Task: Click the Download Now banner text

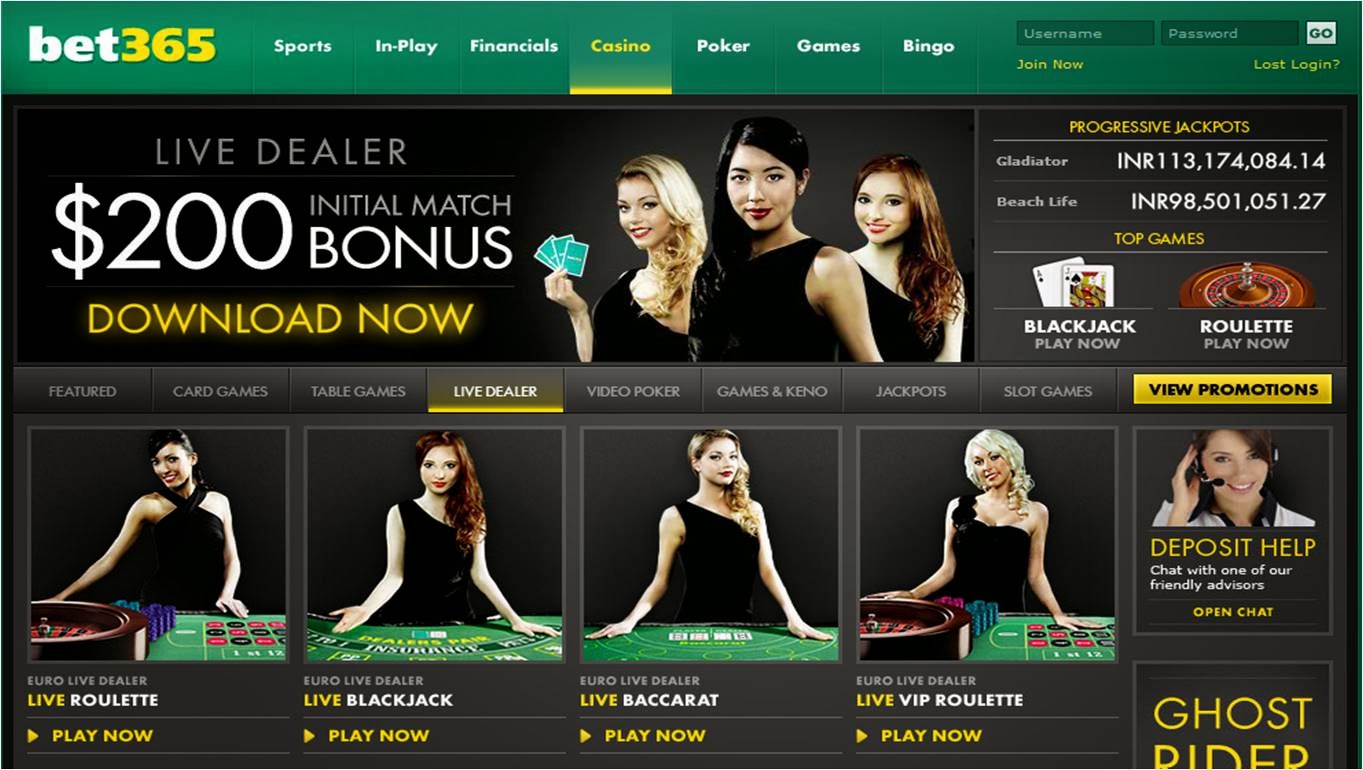Action: pyautogui.click(x=280, y=319)
